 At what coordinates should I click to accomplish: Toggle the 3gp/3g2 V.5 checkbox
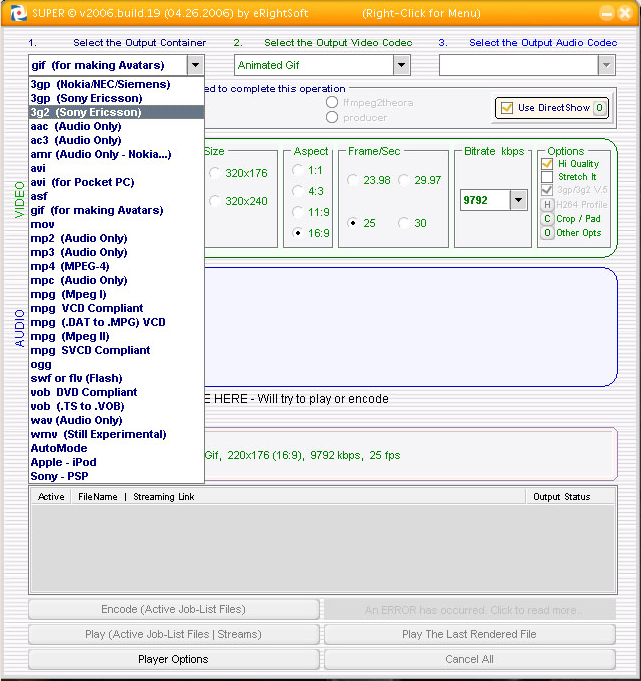547,190
